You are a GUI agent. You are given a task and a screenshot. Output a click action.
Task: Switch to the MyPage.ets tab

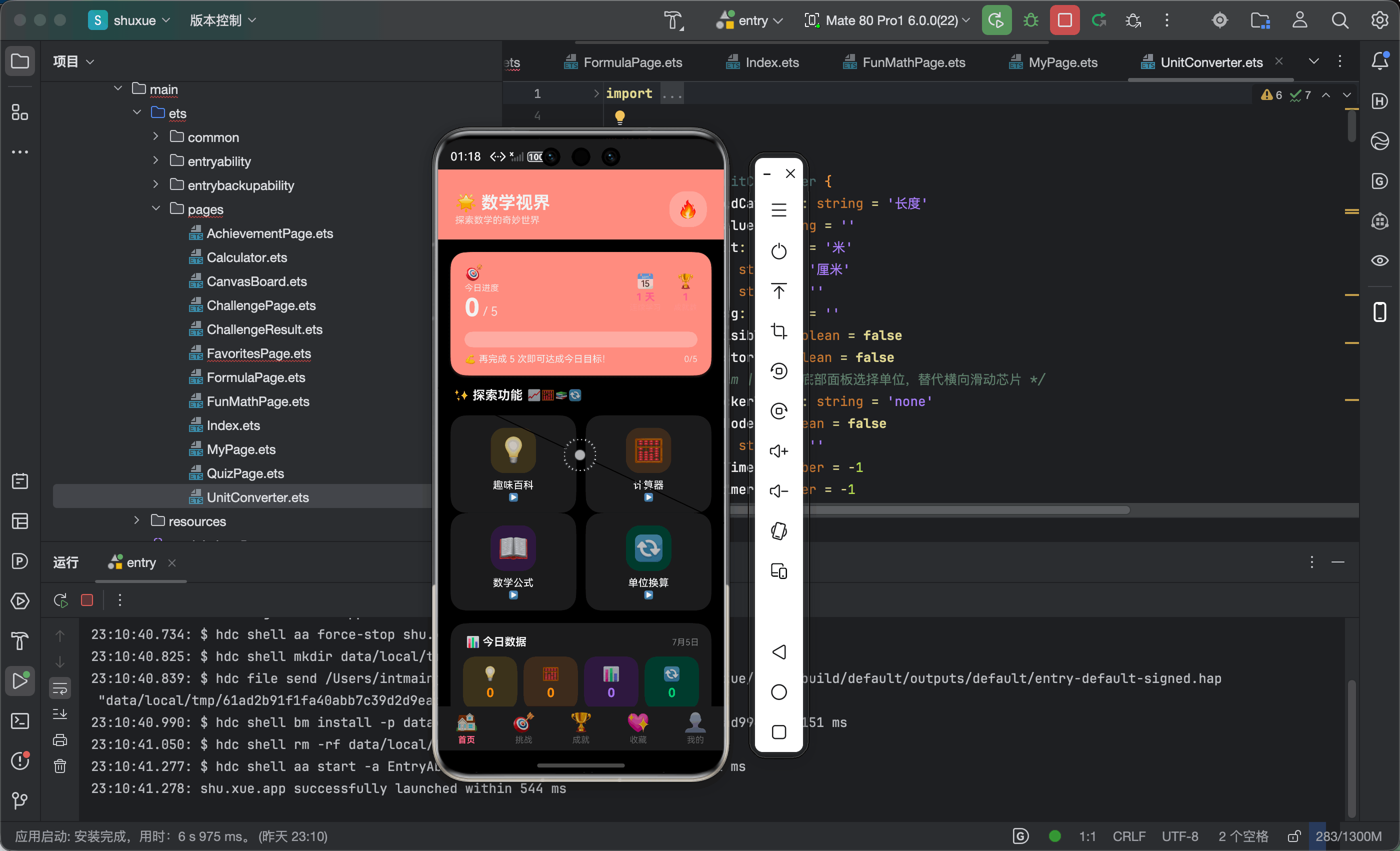point(1053,62)
